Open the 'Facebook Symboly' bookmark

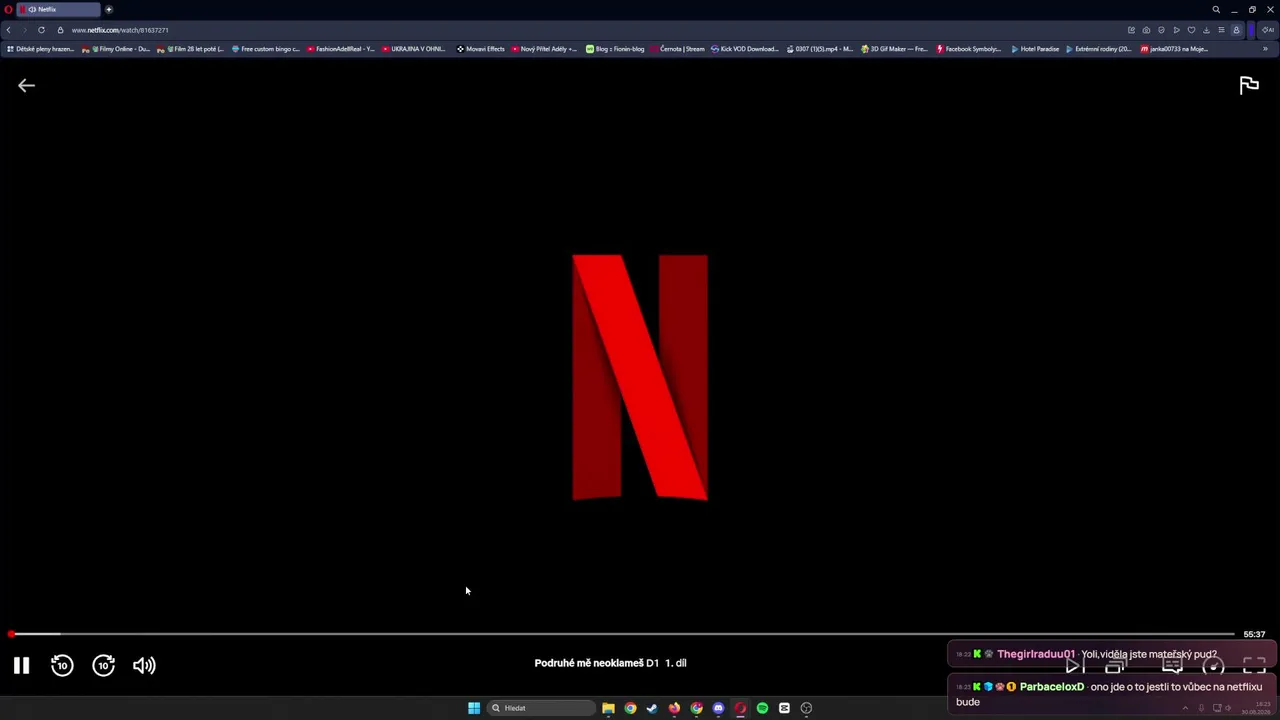[x=969, y=49]
